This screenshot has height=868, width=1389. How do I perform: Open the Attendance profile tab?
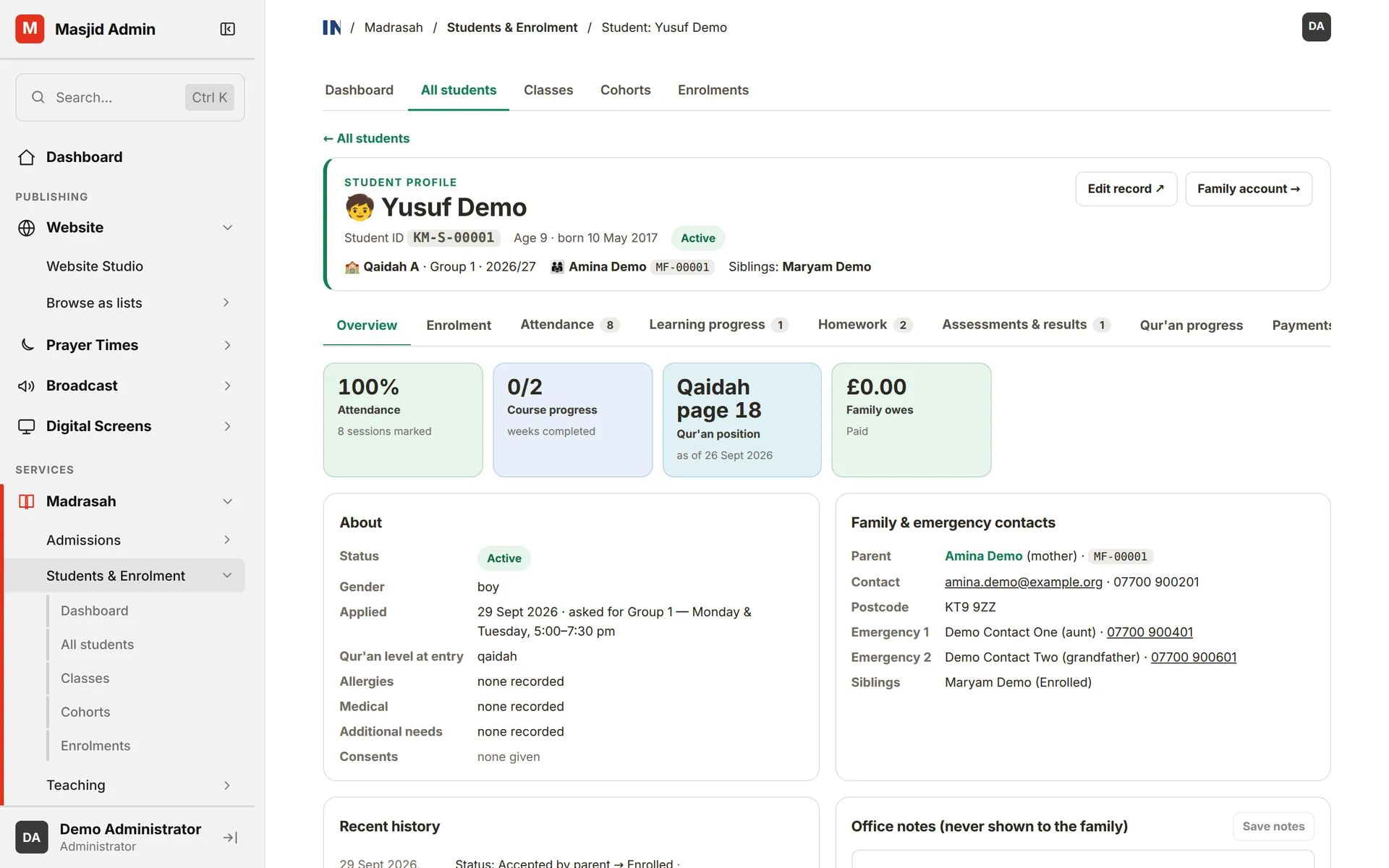point(570,325)
